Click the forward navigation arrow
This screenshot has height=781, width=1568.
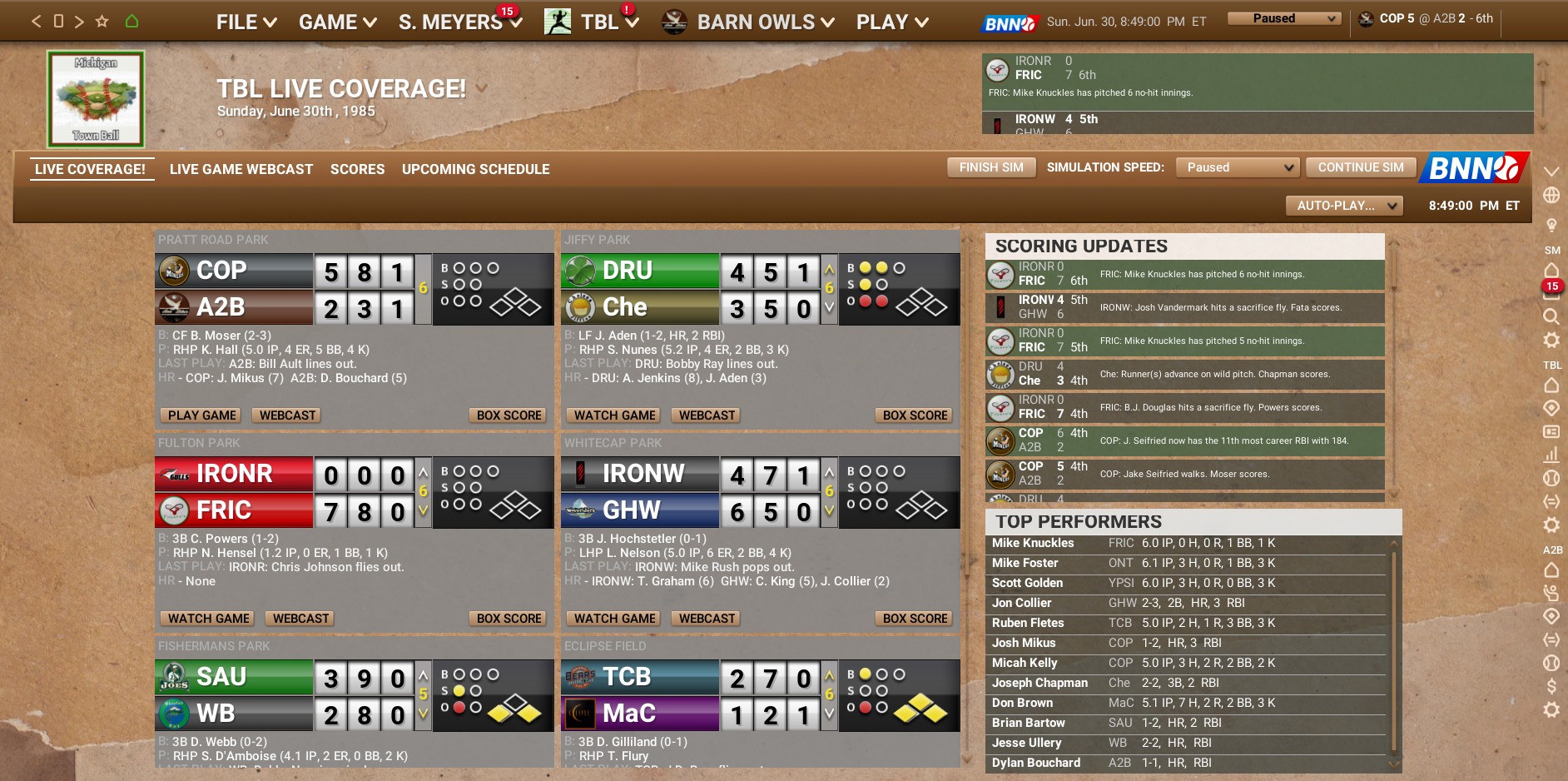(x=79, y=22)
